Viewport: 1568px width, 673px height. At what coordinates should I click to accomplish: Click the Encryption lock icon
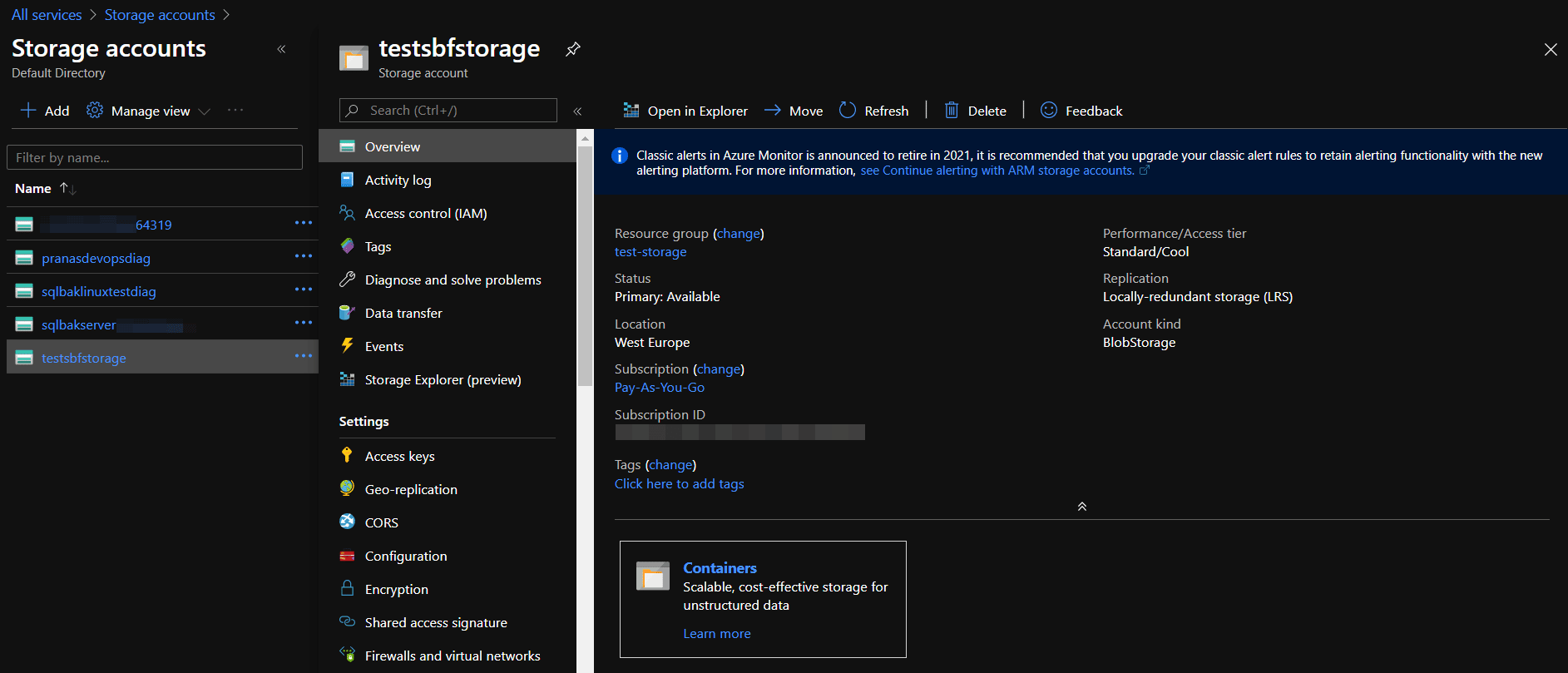(x=348, y=588)
